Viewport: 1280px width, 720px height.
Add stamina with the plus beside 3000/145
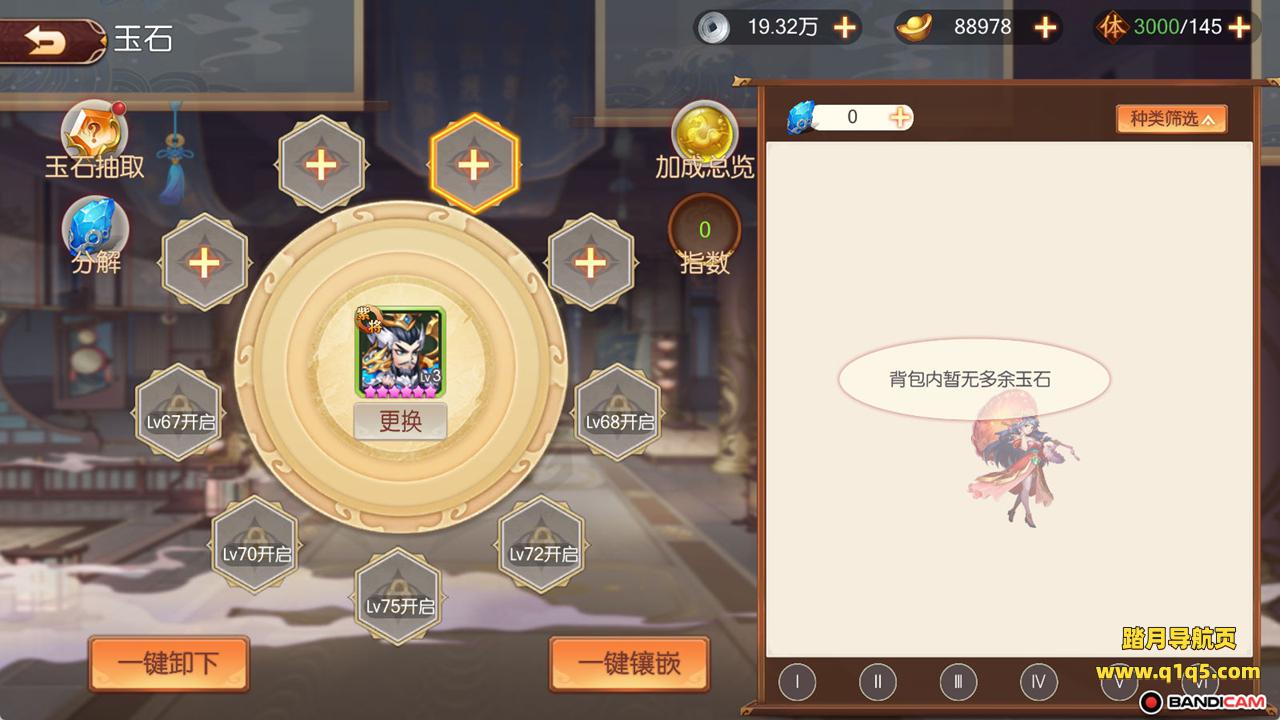(1239, 27)
